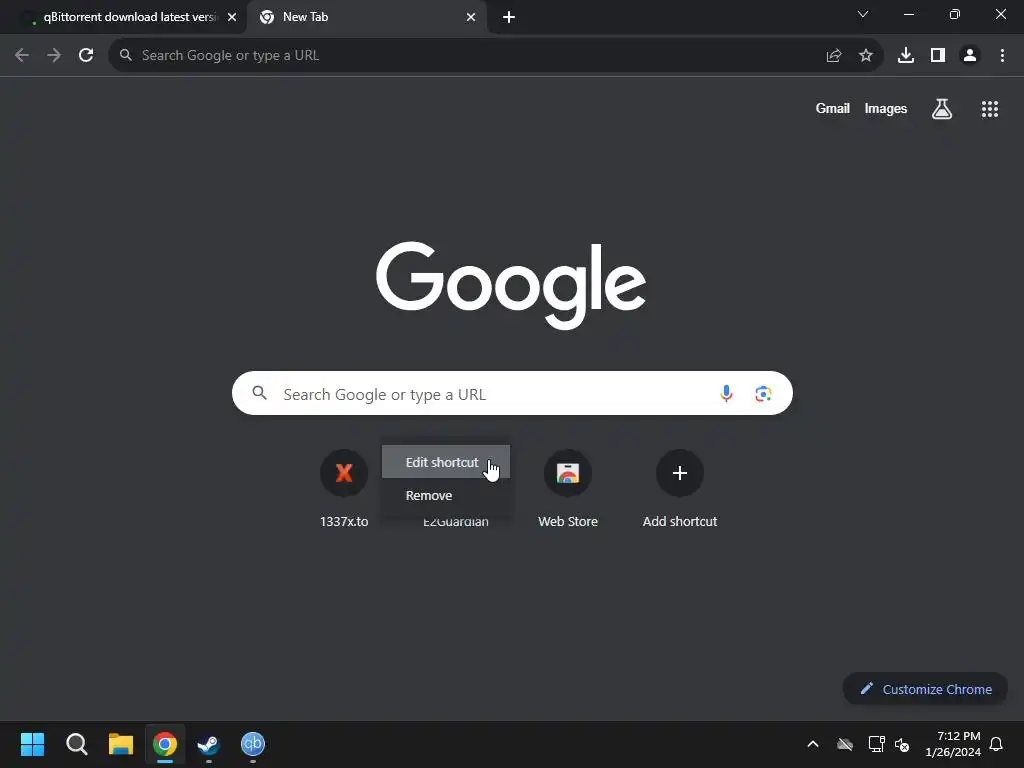This screenshot has width=1024, height=768.
Task: Open the Search Labs flask icon
Action: pyautogui.click(x=941, y=109)
